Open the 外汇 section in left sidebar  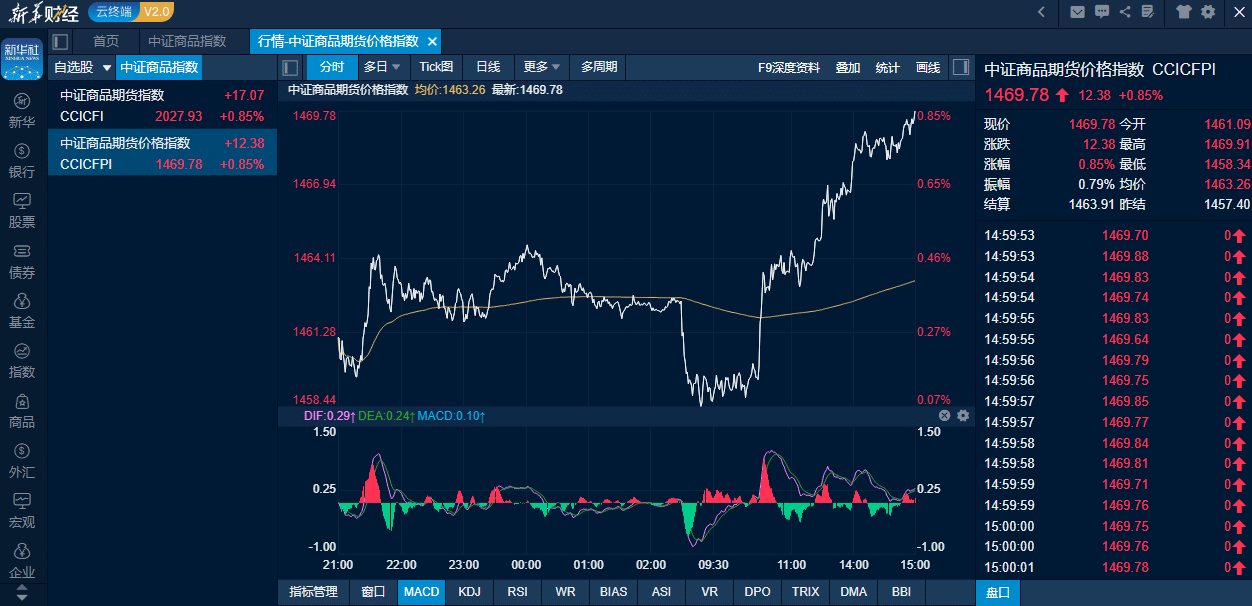22,461
